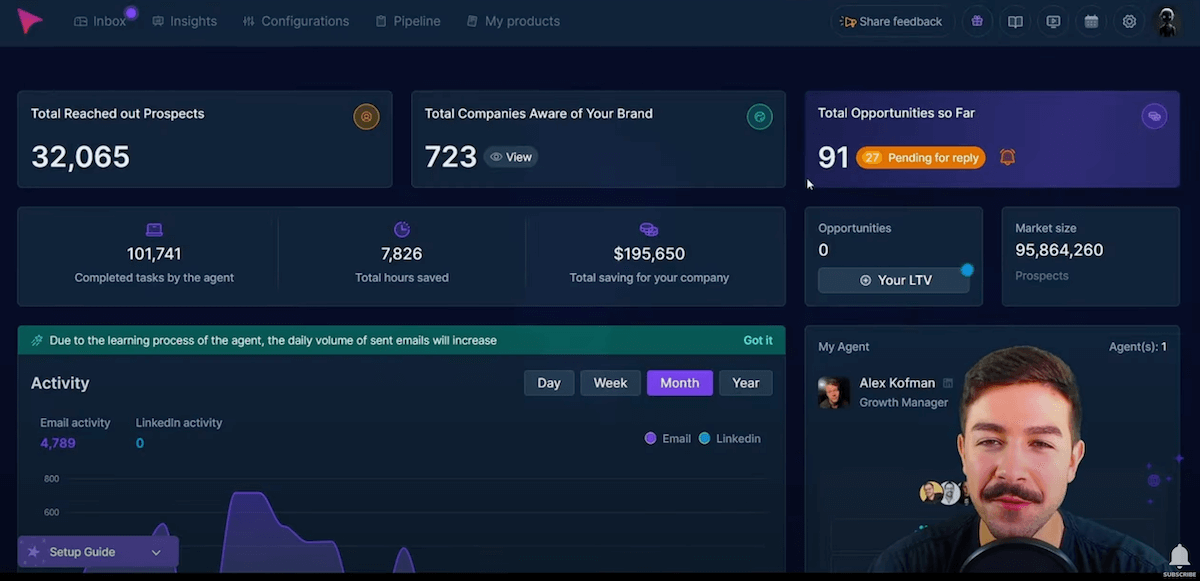Open settings gear icon
The width and height of the screenshot is (1200, 581).
[1129, 21]
